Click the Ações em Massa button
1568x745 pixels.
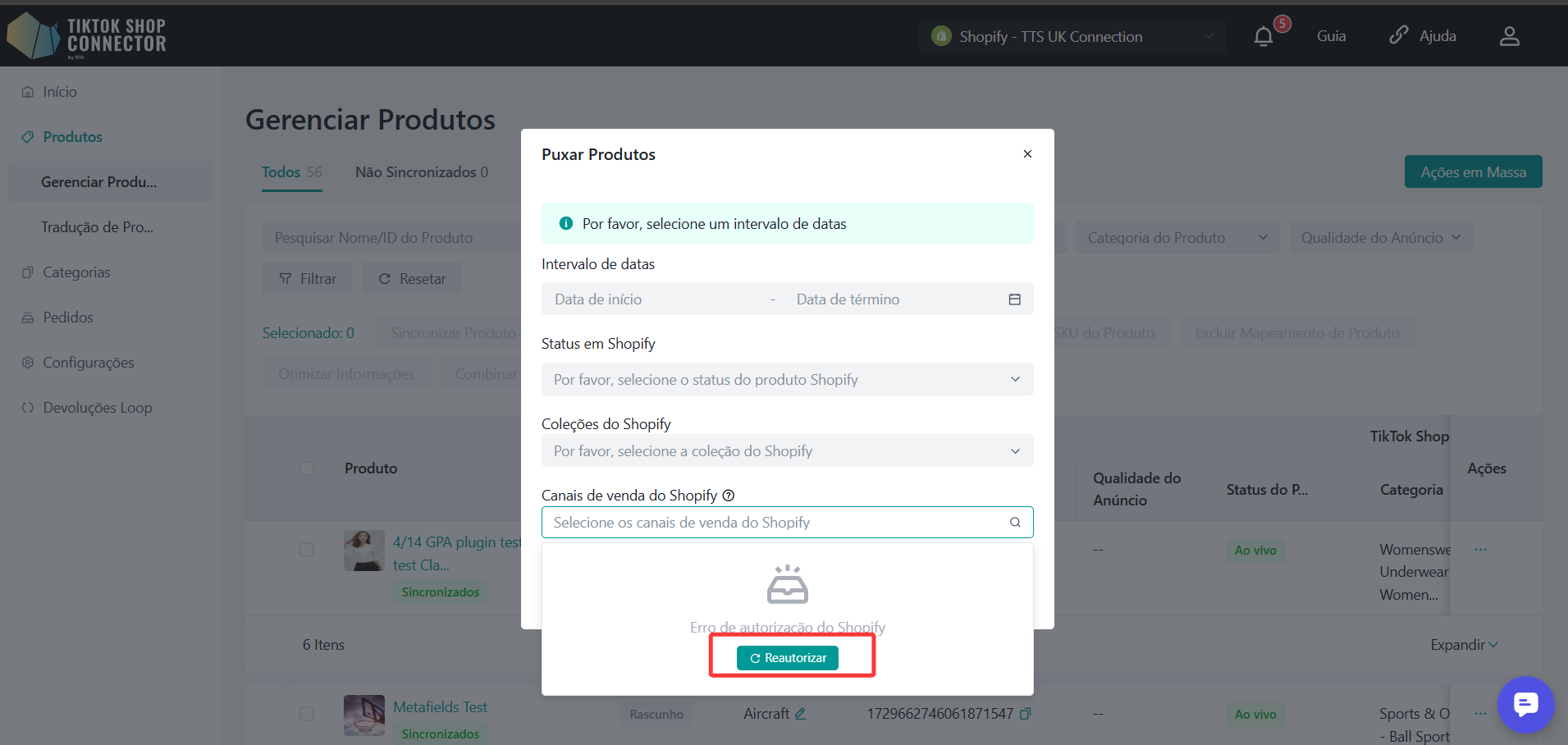coord(1473,172)
